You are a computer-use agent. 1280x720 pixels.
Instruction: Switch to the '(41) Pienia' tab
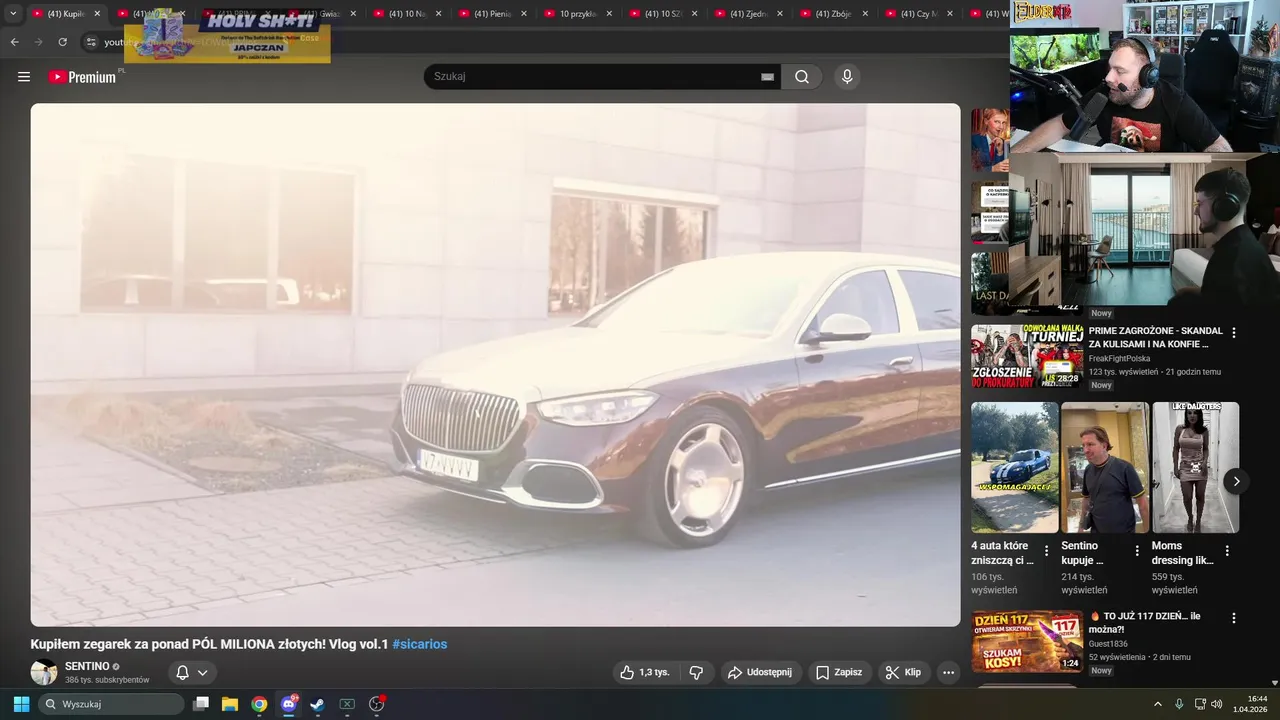[493, 14]
